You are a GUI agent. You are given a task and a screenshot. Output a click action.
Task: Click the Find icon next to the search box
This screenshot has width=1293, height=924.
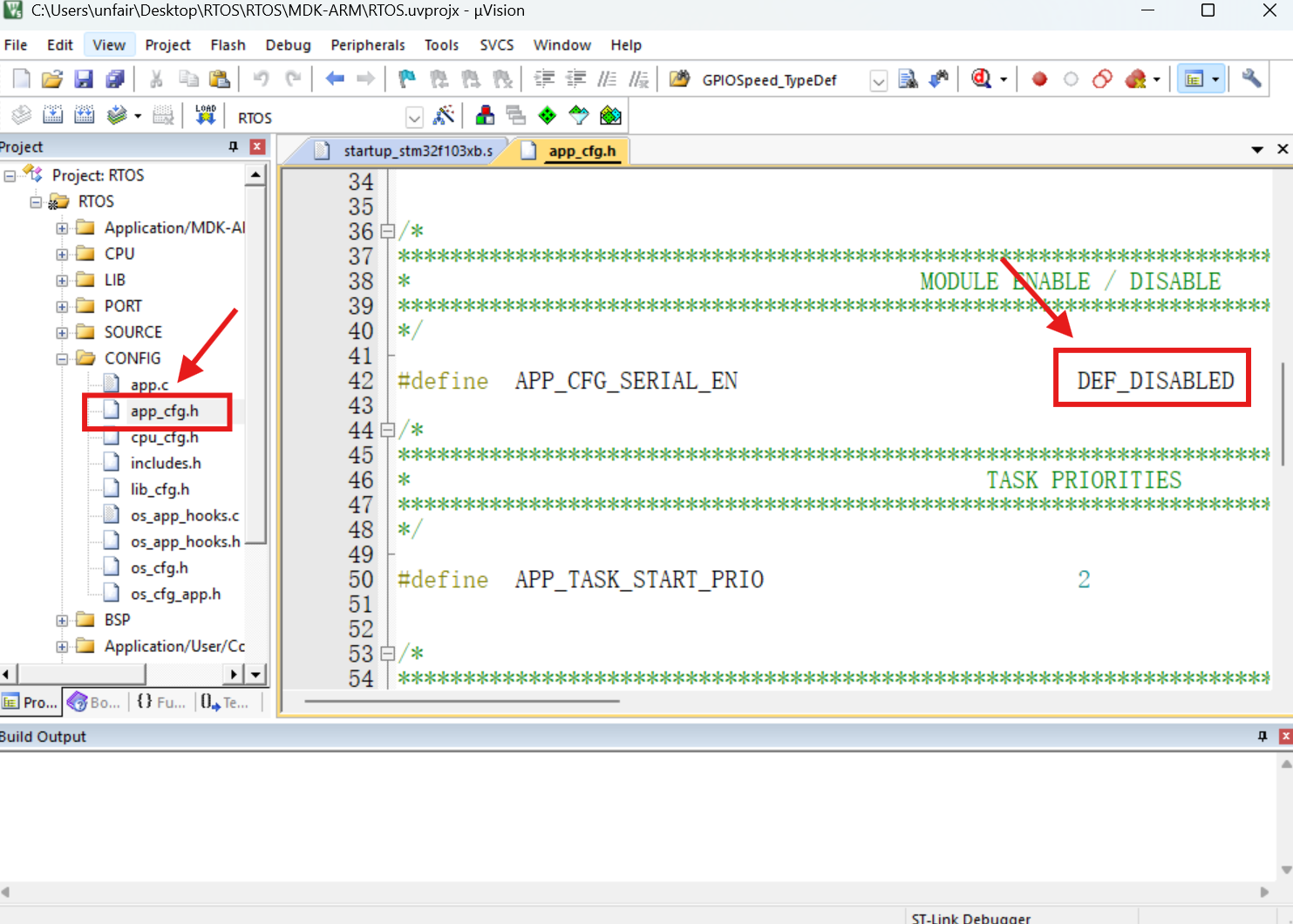pos(908,79)
